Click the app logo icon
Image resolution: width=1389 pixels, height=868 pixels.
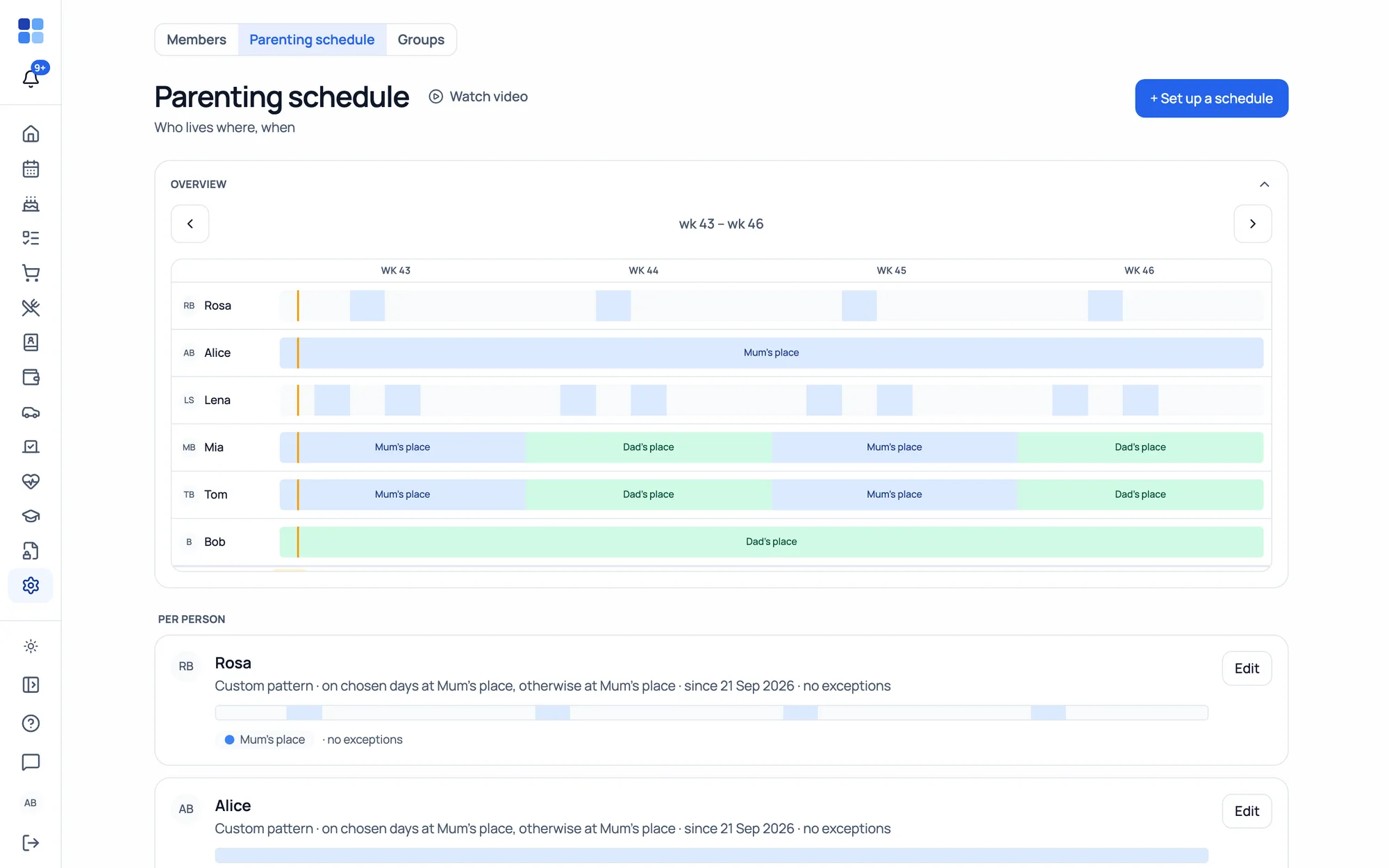coord(31,31)
